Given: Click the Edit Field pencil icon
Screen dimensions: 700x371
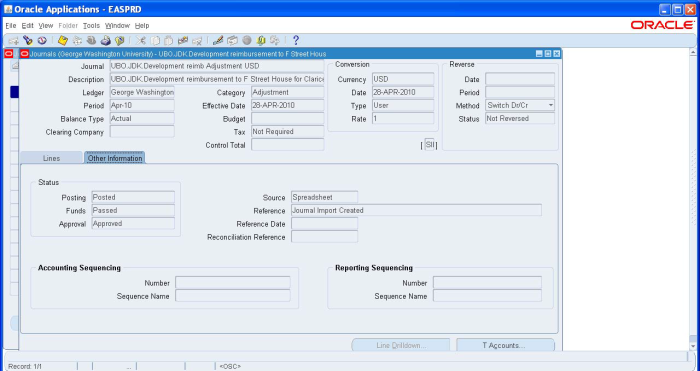Looking at the screenshot, I should [x=218, y=41].
